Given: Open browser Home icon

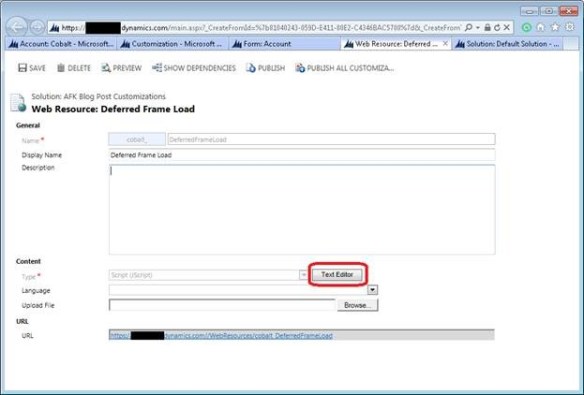Looking at the screenshot, I should click(540, 27).
